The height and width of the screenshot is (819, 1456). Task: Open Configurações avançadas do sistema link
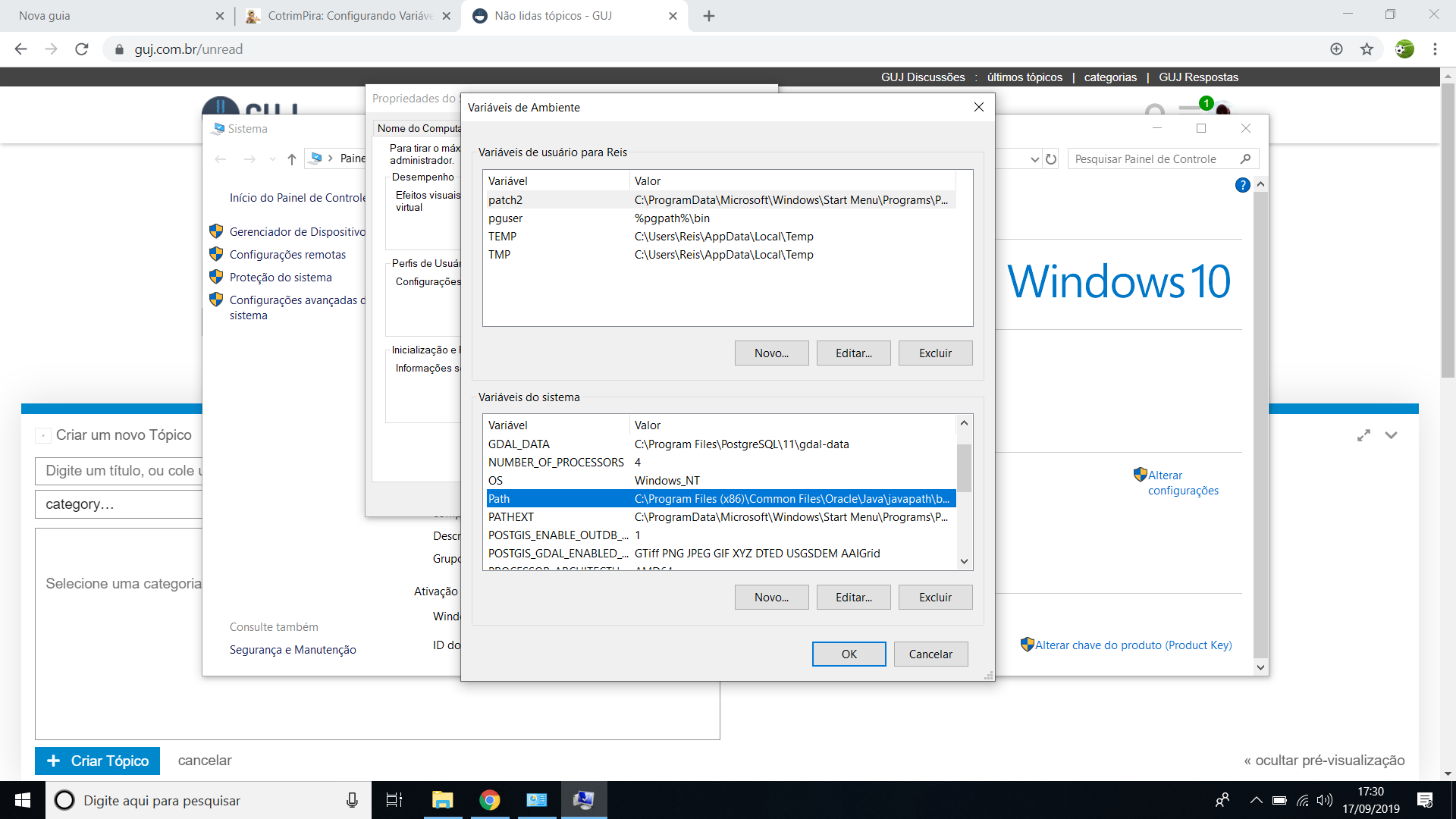(297, 308)
